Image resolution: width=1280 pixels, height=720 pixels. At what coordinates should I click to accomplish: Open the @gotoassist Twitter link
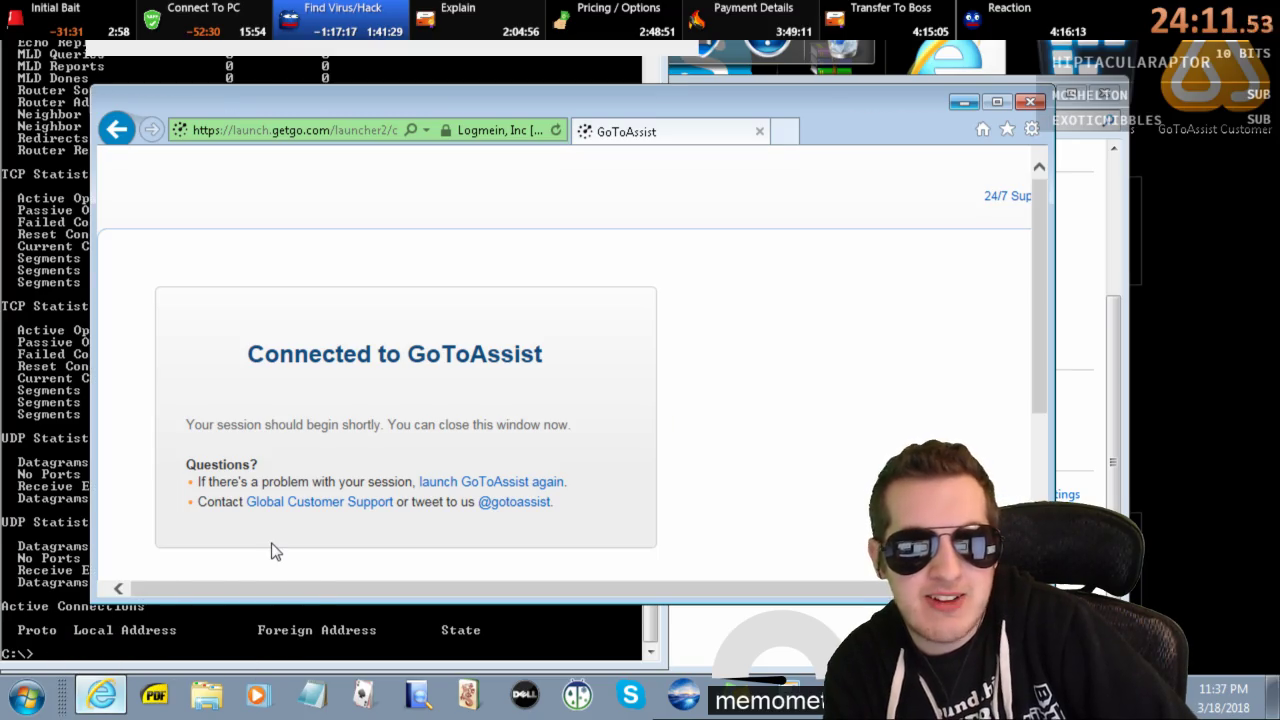(514, 502)
